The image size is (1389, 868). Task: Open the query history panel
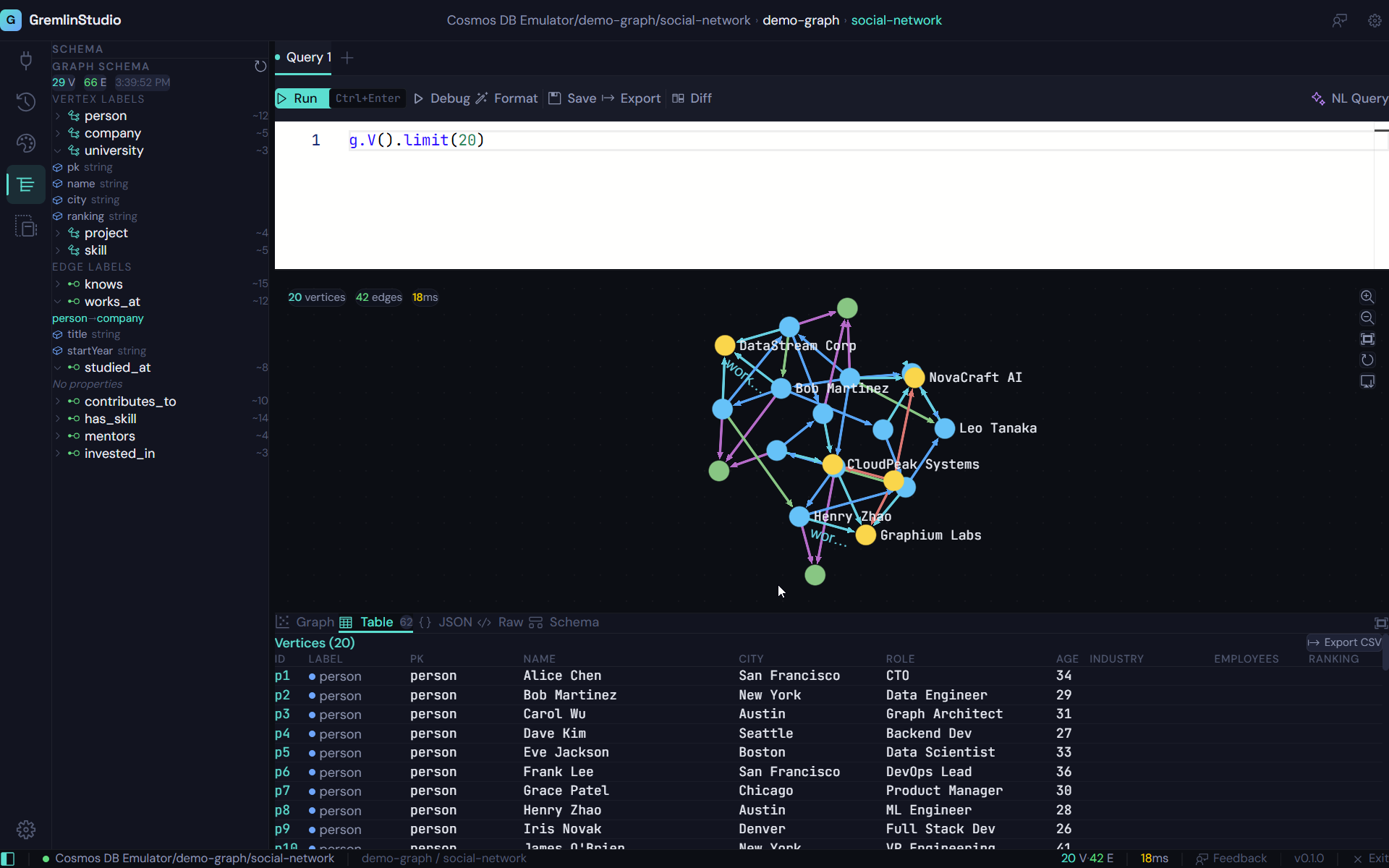pos(26,102)
